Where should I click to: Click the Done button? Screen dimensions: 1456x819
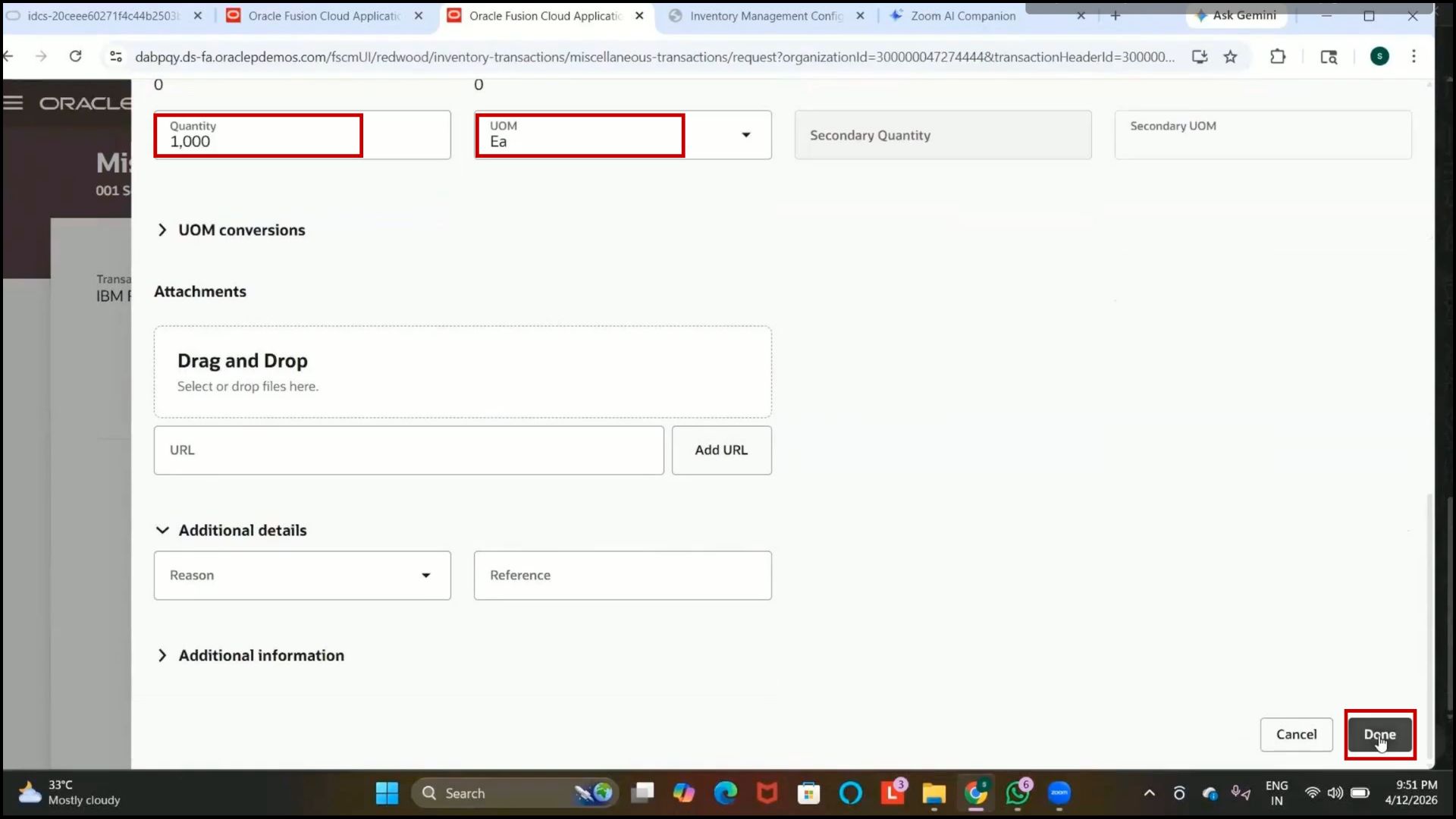click(1379, 734)
